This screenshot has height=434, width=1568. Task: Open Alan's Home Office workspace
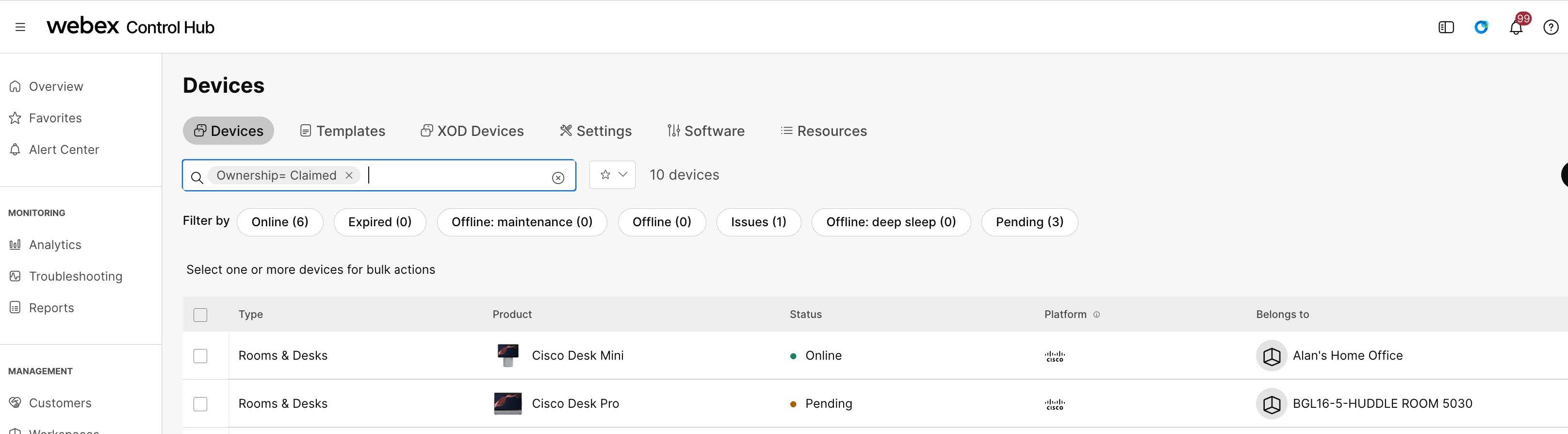(x=1347, y=355)
